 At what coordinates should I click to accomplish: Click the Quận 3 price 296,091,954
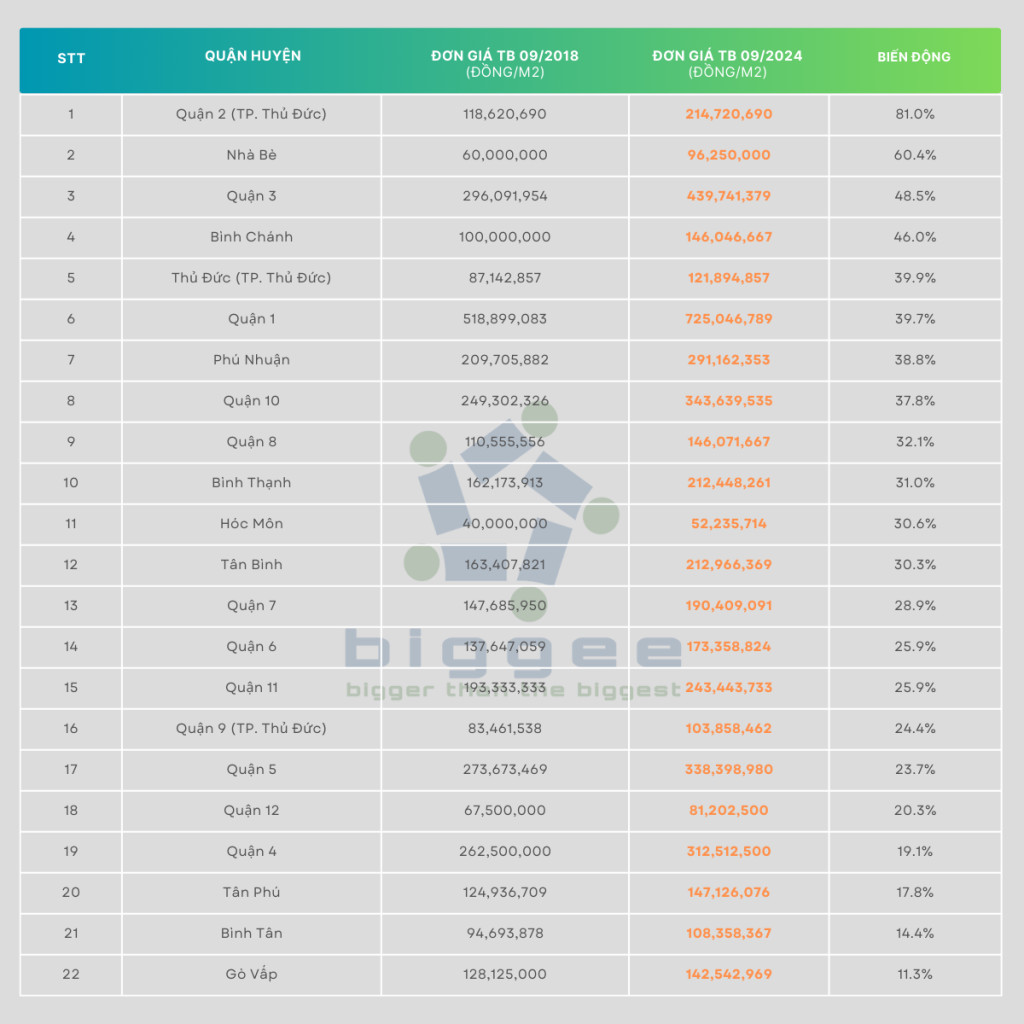[x=505, y=196]
